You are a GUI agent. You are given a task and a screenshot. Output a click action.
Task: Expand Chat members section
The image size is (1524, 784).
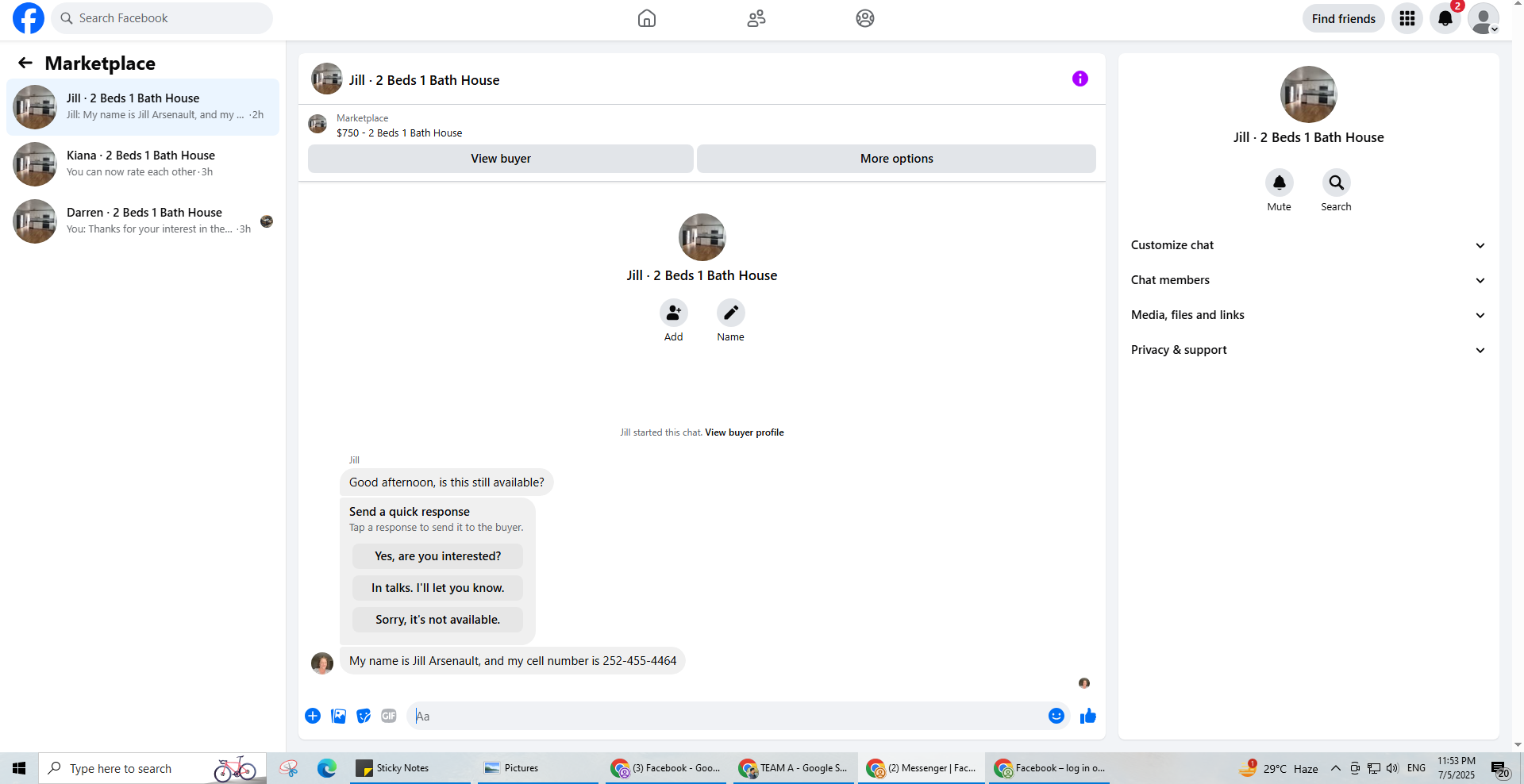pyautogui.click(x=1309, y=280)
